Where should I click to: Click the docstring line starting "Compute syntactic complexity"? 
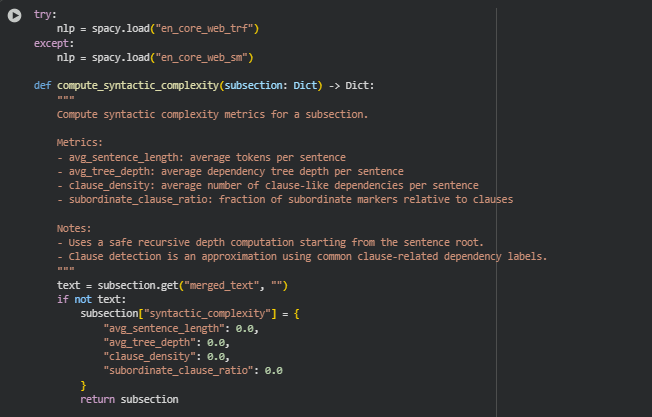(x=212, y=114)
